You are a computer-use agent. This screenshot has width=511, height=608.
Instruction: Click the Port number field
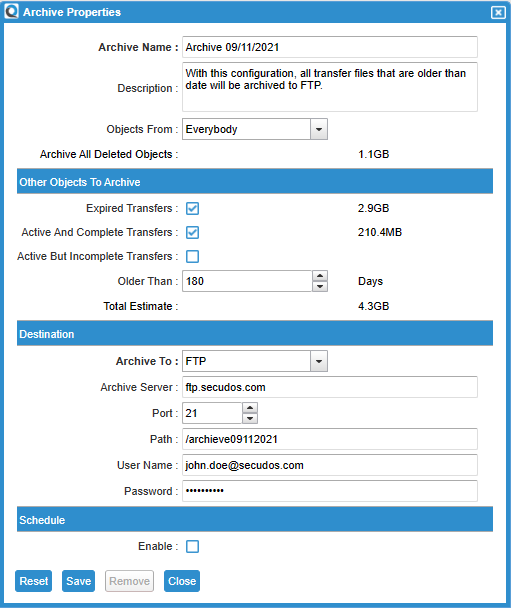212,413
